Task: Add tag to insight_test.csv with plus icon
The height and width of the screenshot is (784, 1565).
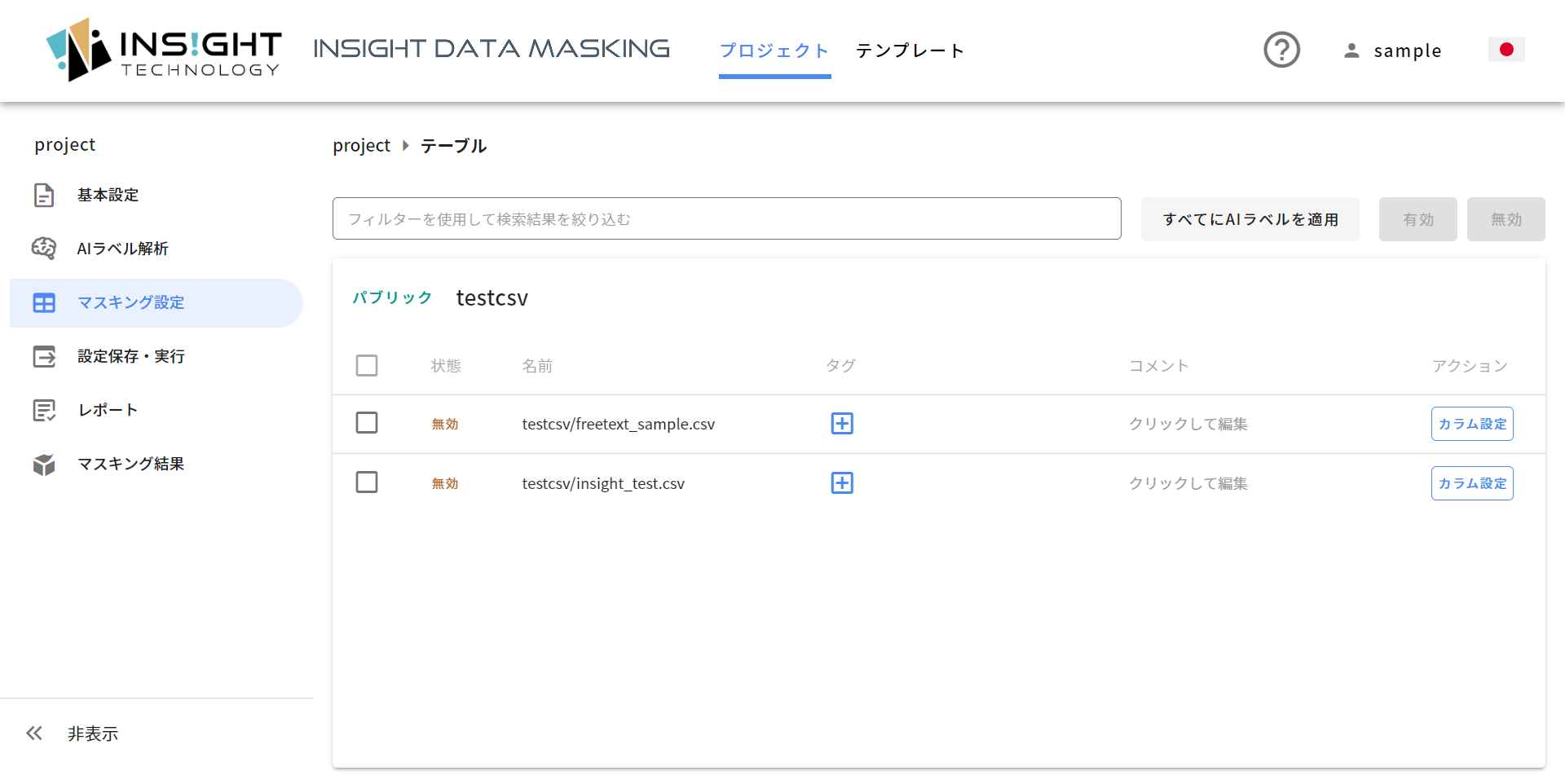Action: click(842, 483)
